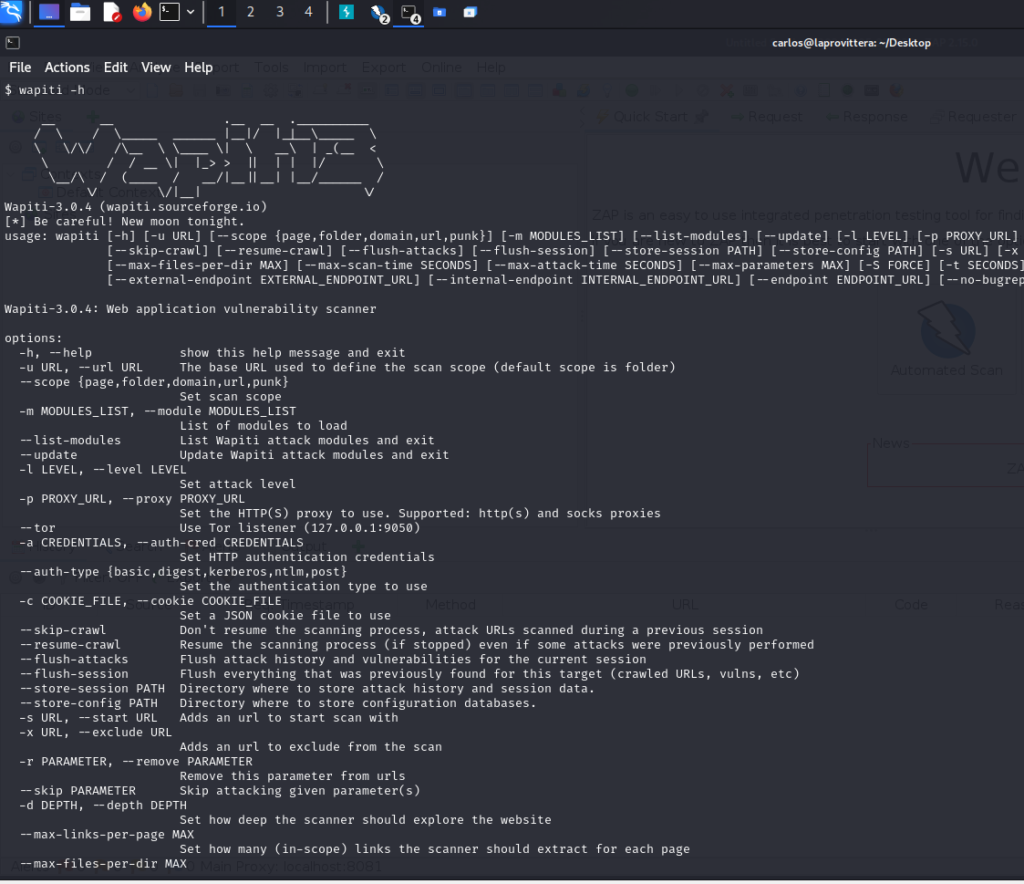Image resolution: width=1024 pixels, height=884 pixels.
Task: Open the file manager from panel
Action: tap(80, 13)
